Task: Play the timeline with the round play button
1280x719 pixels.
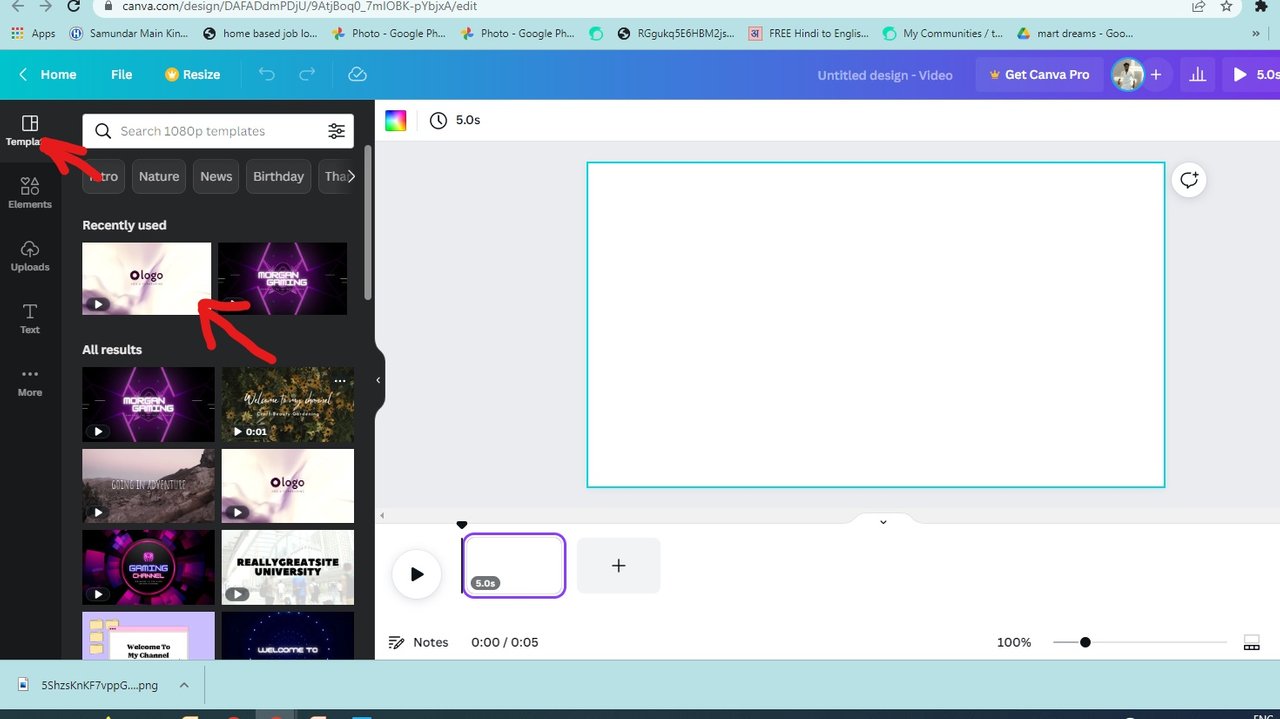Action: (416, 574)
